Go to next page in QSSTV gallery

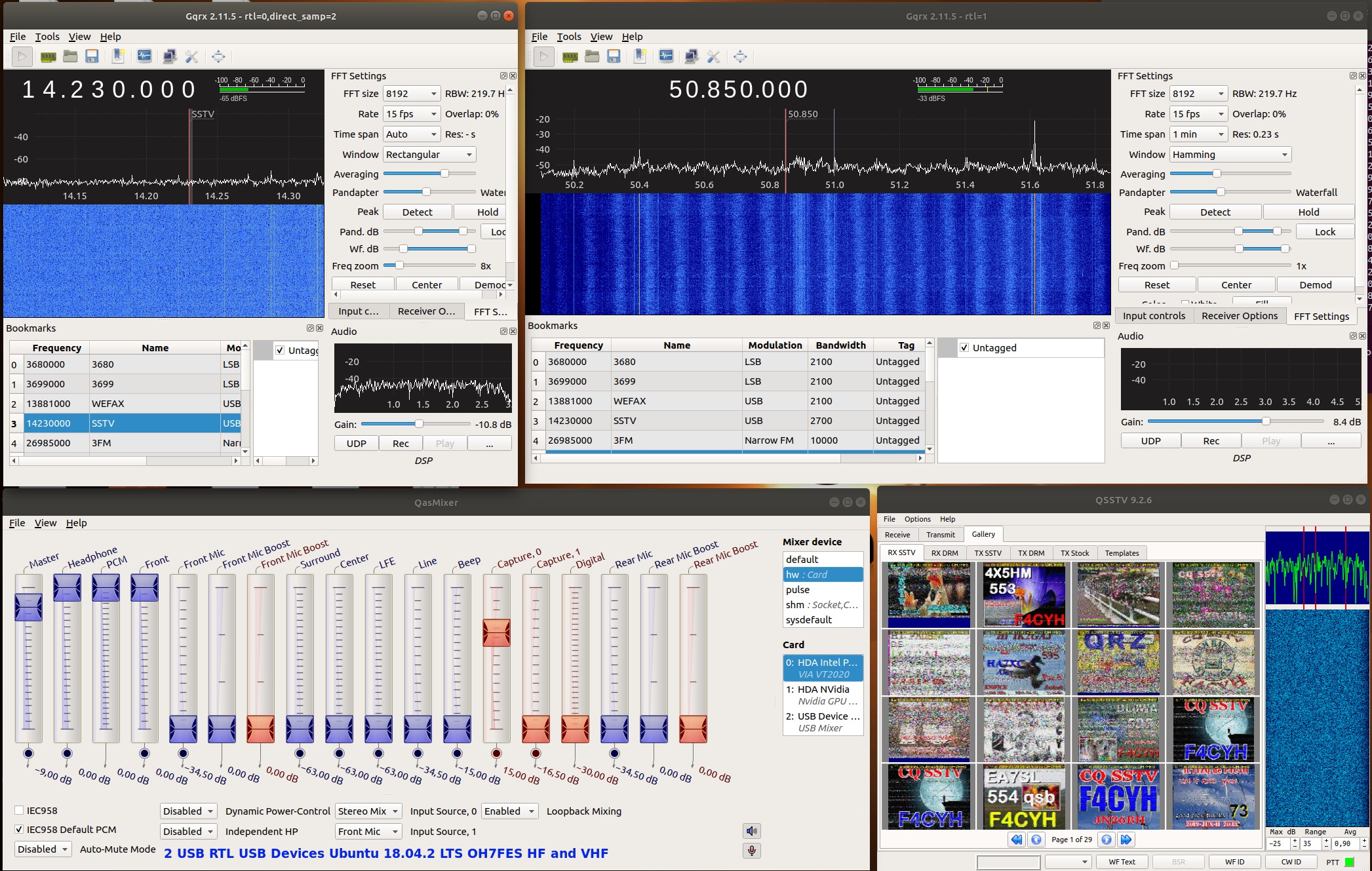coord(1107,839)
